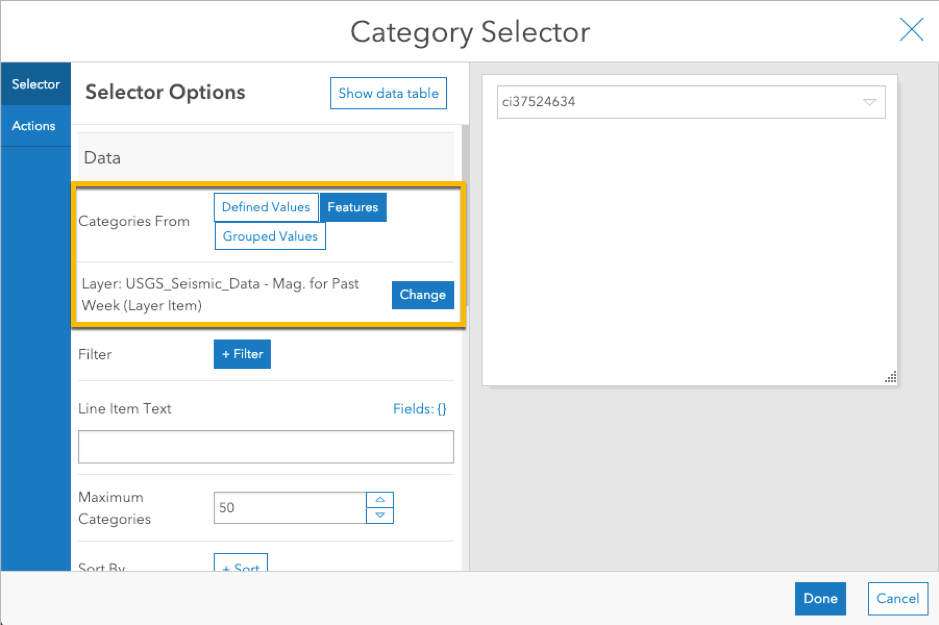939x625 pixels.
Task: Add a new filter with + Filter
Action: click(x=242, y=354)
